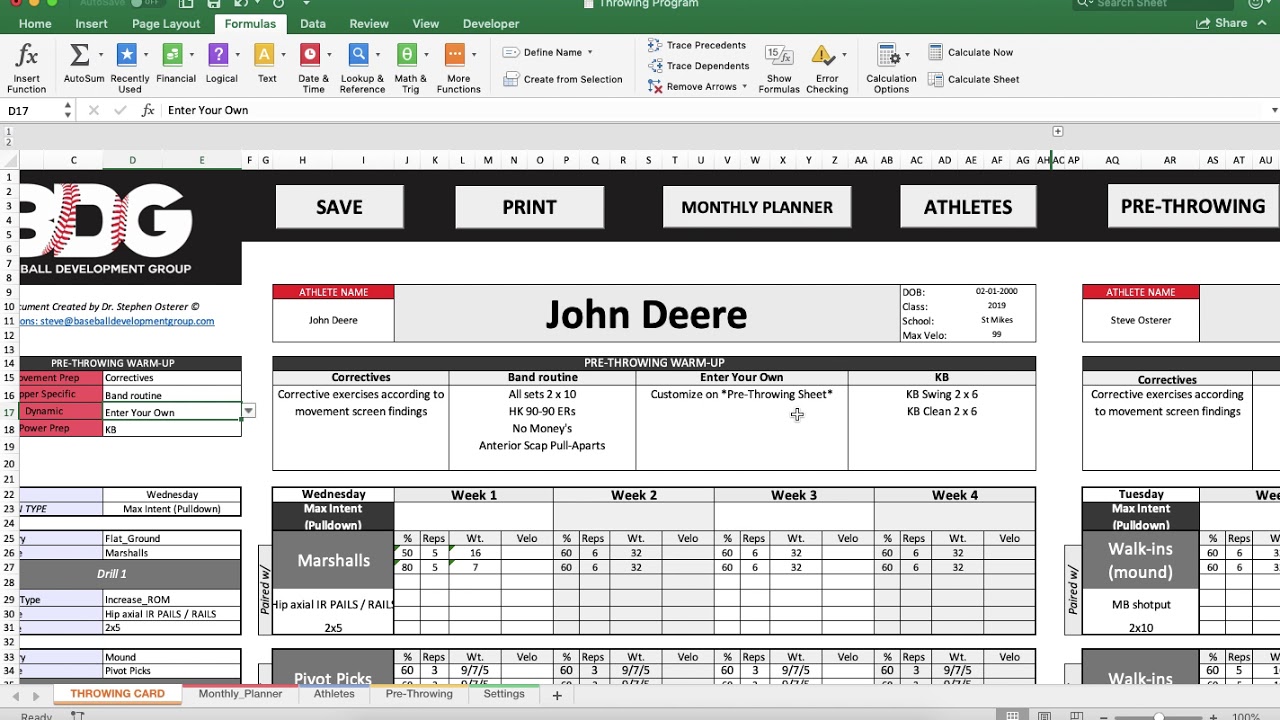The height and width of the screenshot is (720, 1280).
Task: Switch to the Athletes sheet tab
Action: click(334, 694)
